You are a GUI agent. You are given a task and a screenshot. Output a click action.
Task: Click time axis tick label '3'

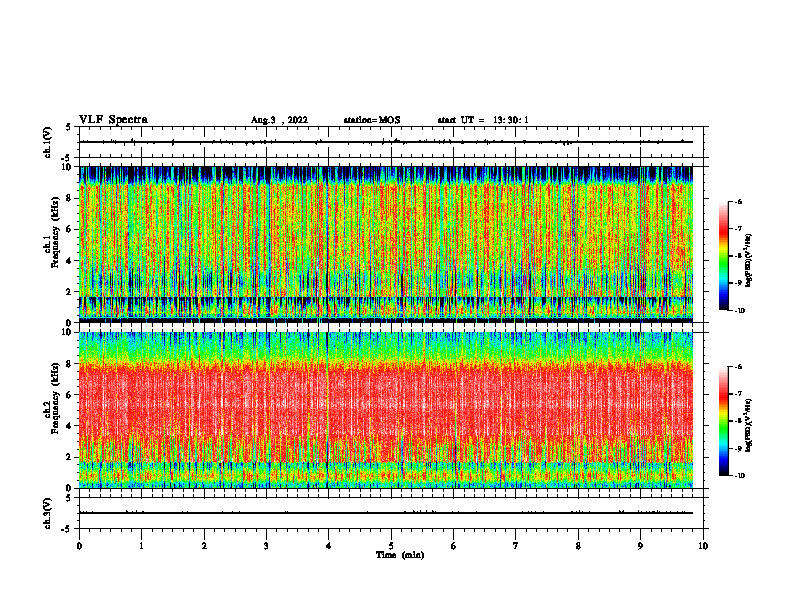(266, 546)
